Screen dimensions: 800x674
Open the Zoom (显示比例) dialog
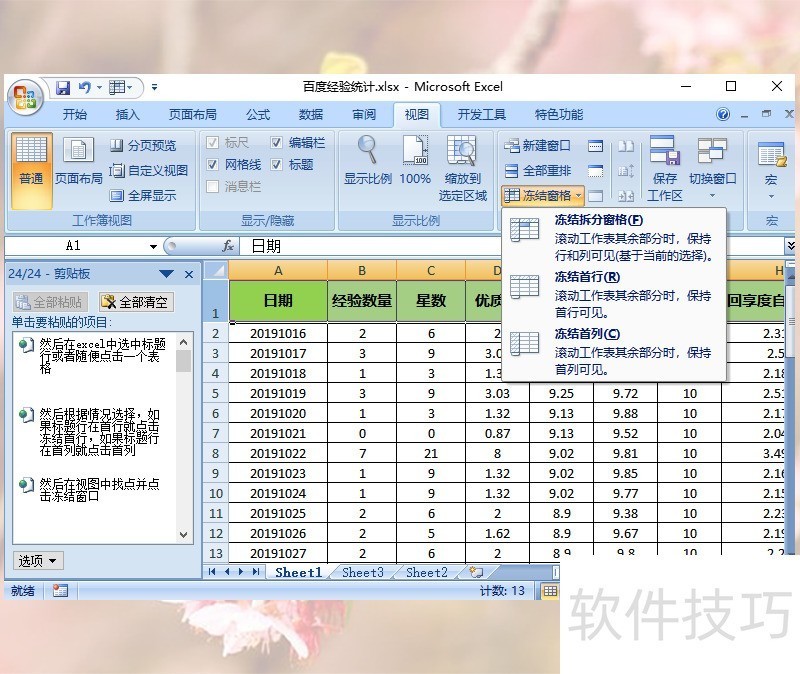click(367, 161)
